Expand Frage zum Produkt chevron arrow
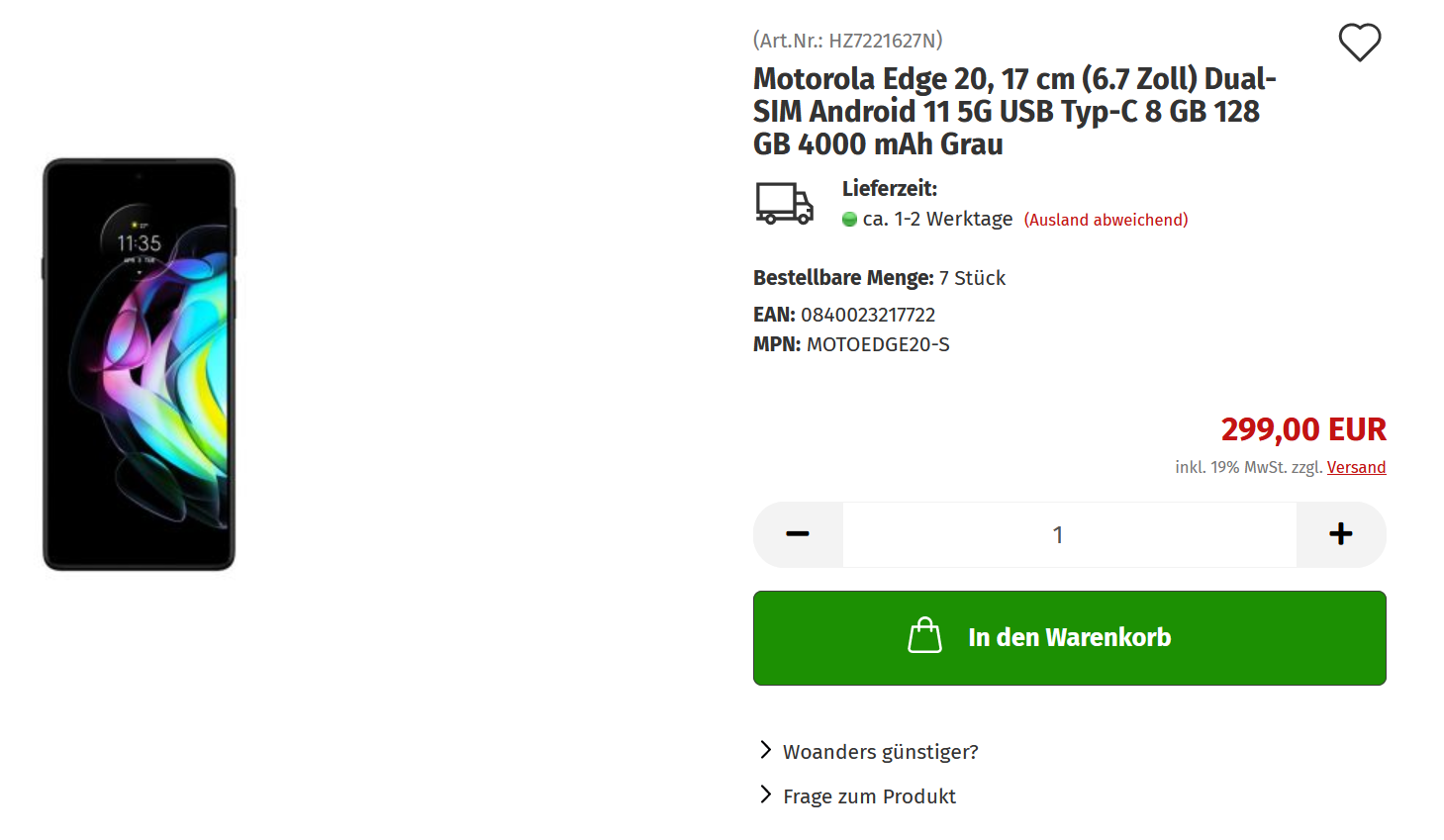The height and width of the screenshot is (840, 1444). (765, 794)
